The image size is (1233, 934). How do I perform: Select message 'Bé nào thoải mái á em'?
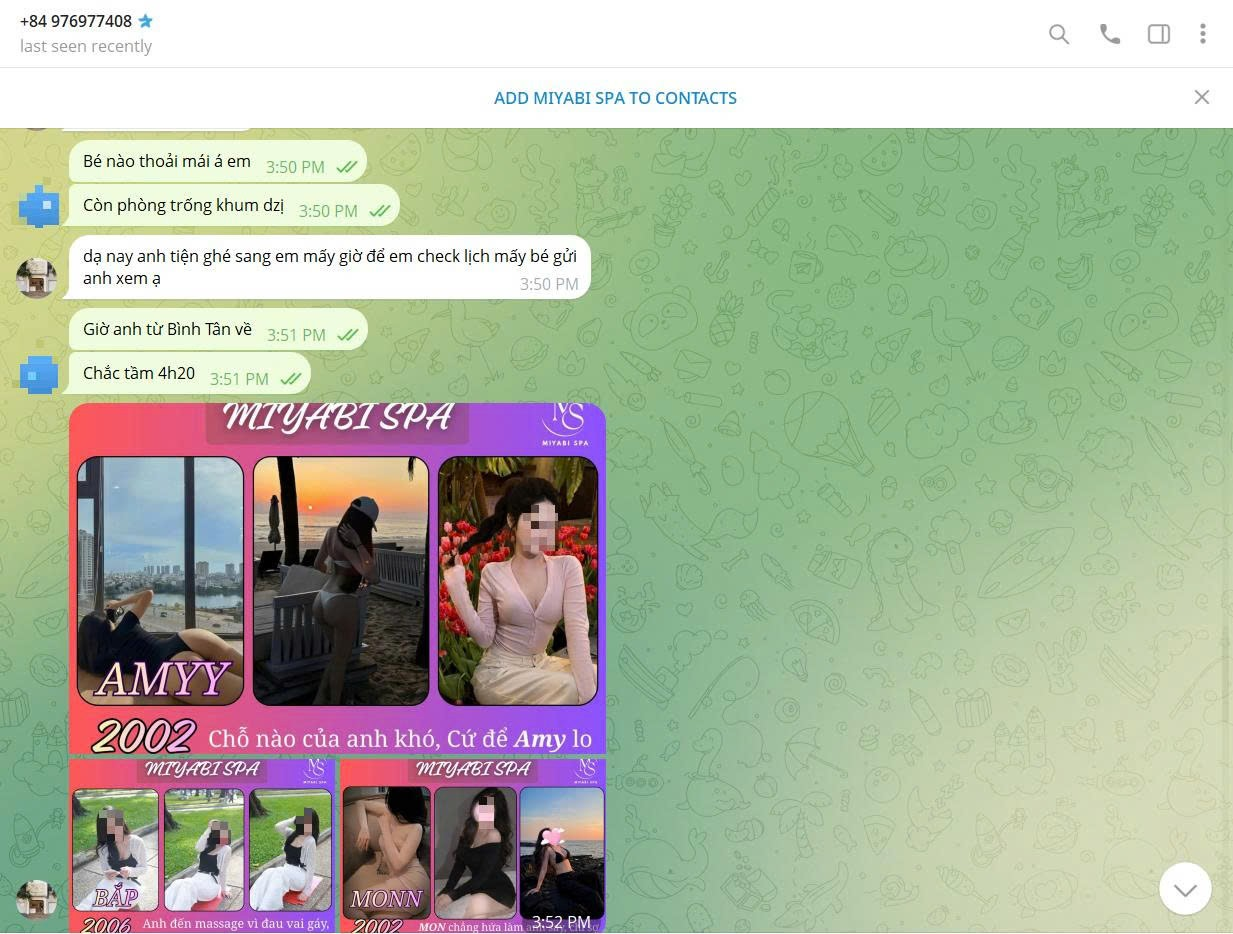tap(218, 162)
